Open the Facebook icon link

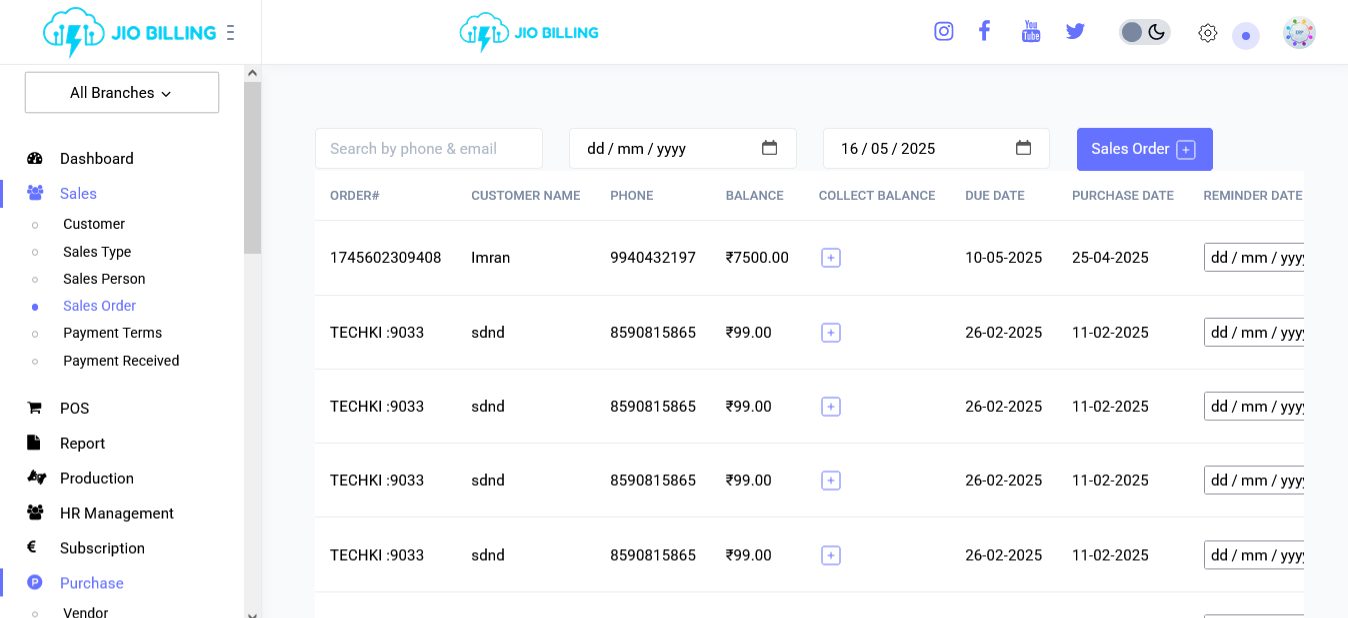[x=984, y=31]
